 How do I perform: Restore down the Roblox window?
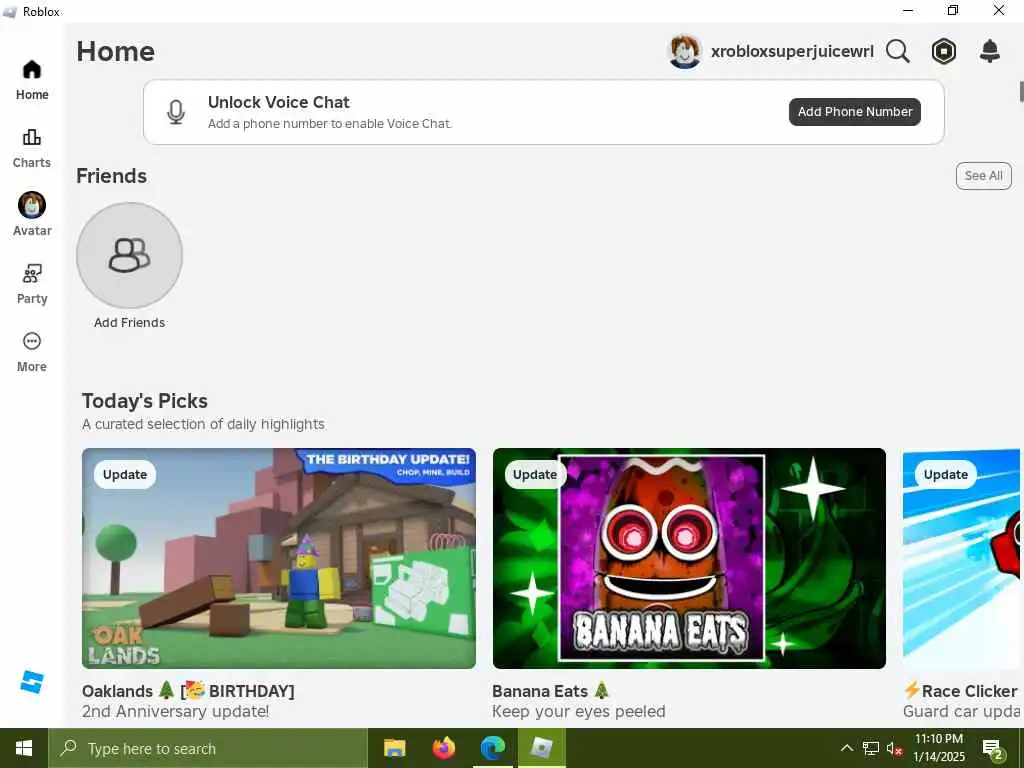point(953,10)
